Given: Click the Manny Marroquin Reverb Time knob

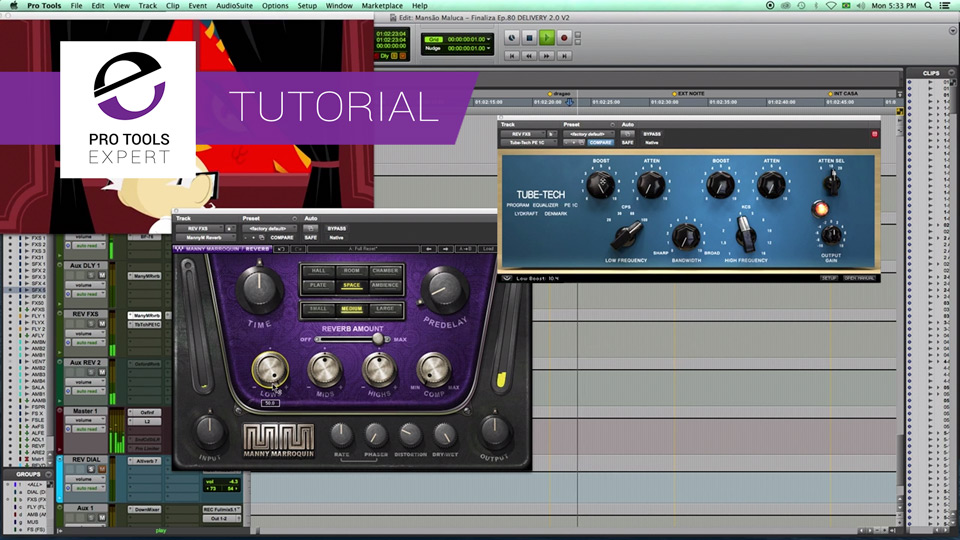Looking at the screenshot, I should tap(259, 289).
